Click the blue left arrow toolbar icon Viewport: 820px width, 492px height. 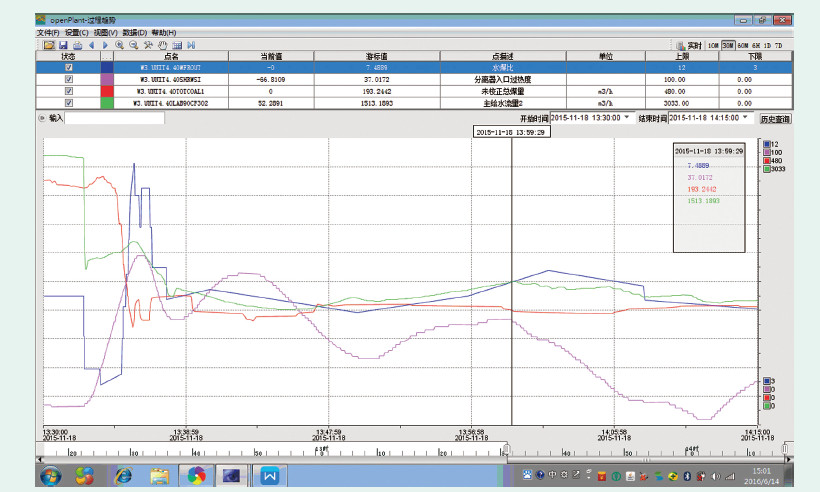(x=92, y=45)
